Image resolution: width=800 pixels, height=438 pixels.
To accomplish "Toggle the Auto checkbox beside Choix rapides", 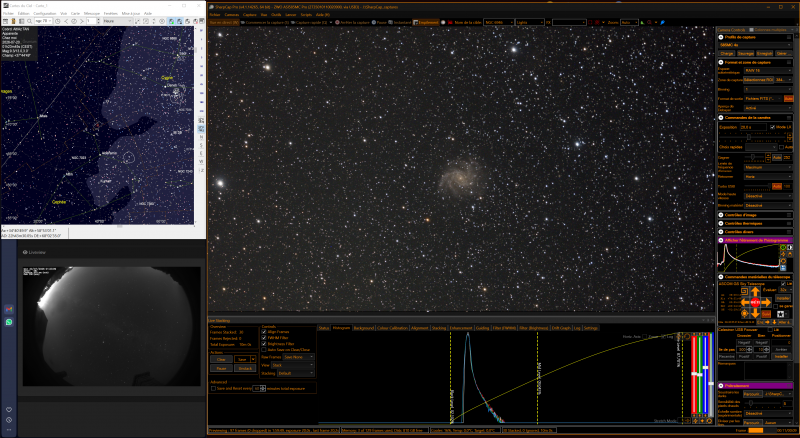I will click(x=782, y=147).
